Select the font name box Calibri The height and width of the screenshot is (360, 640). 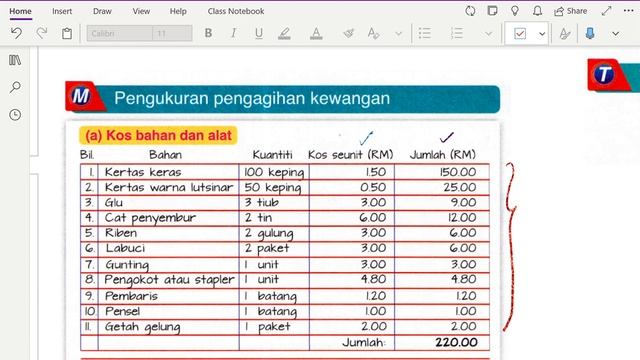tap(120, 33)
